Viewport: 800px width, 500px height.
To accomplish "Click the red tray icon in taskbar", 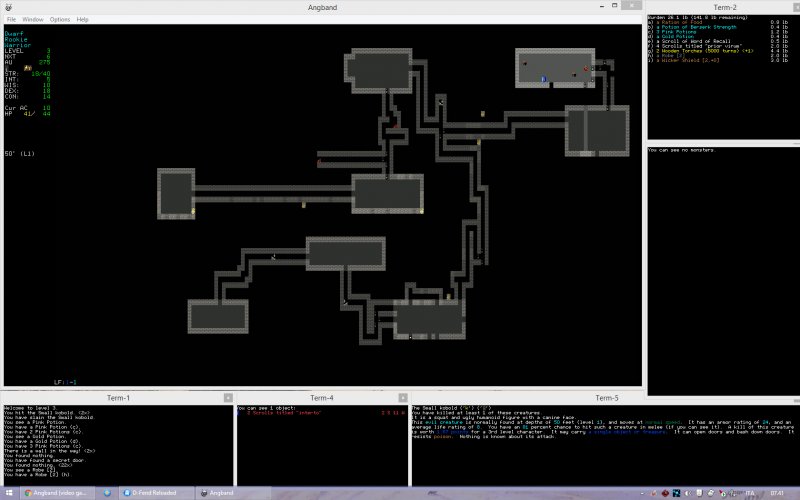I will click(x=665, y=493).
